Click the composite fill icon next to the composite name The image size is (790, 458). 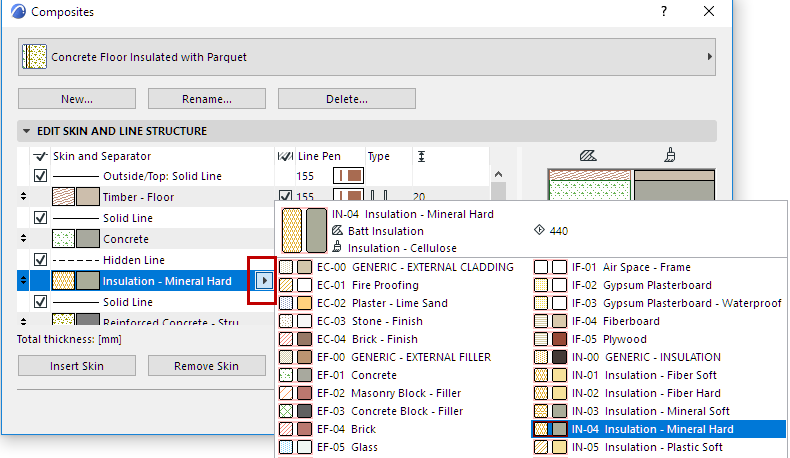[x=34, y=57]
